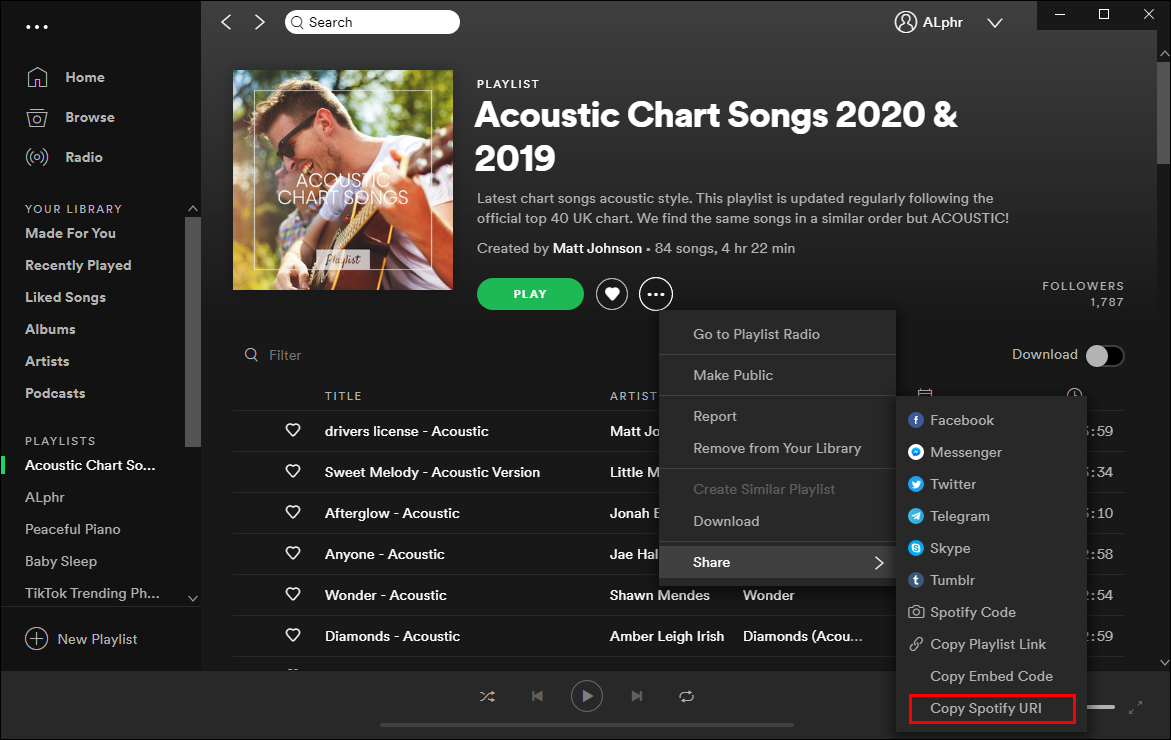Screen dimensions: 1171x740
Task: Click the New Playlist plus icon
Action: 37,639
